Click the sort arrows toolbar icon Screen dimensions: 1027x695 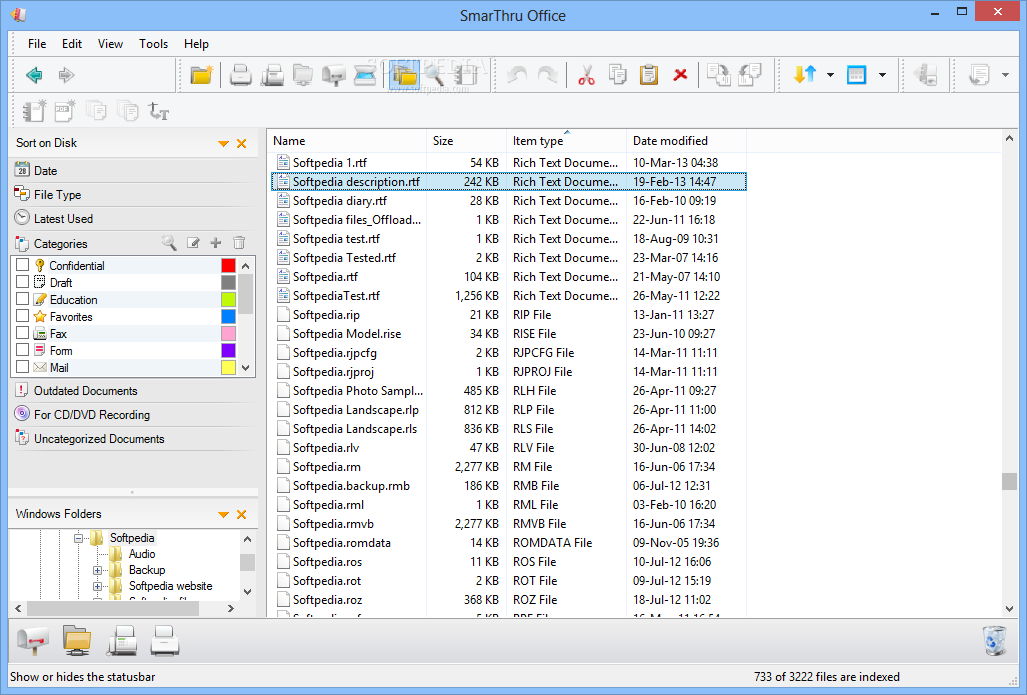[805, 75]
